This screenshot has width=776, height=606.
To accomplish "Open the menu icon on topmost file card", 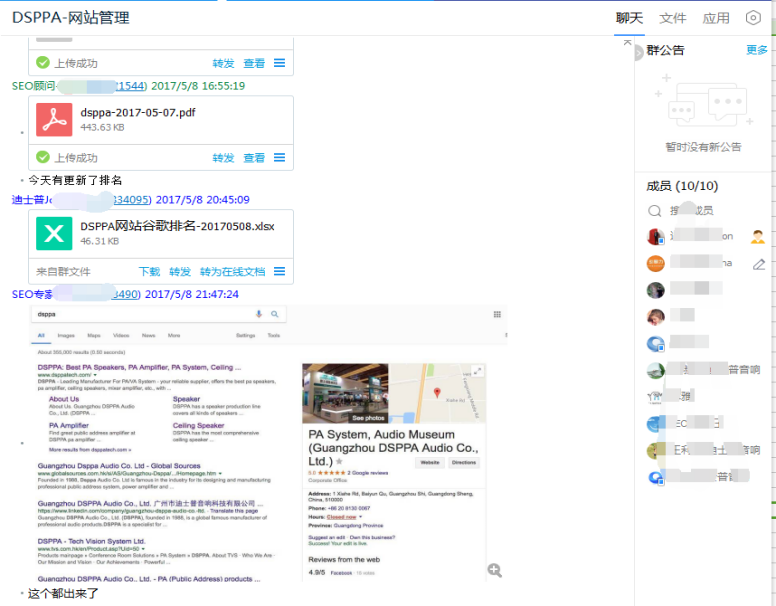I will pyautogui.click(x=280, y=63).
